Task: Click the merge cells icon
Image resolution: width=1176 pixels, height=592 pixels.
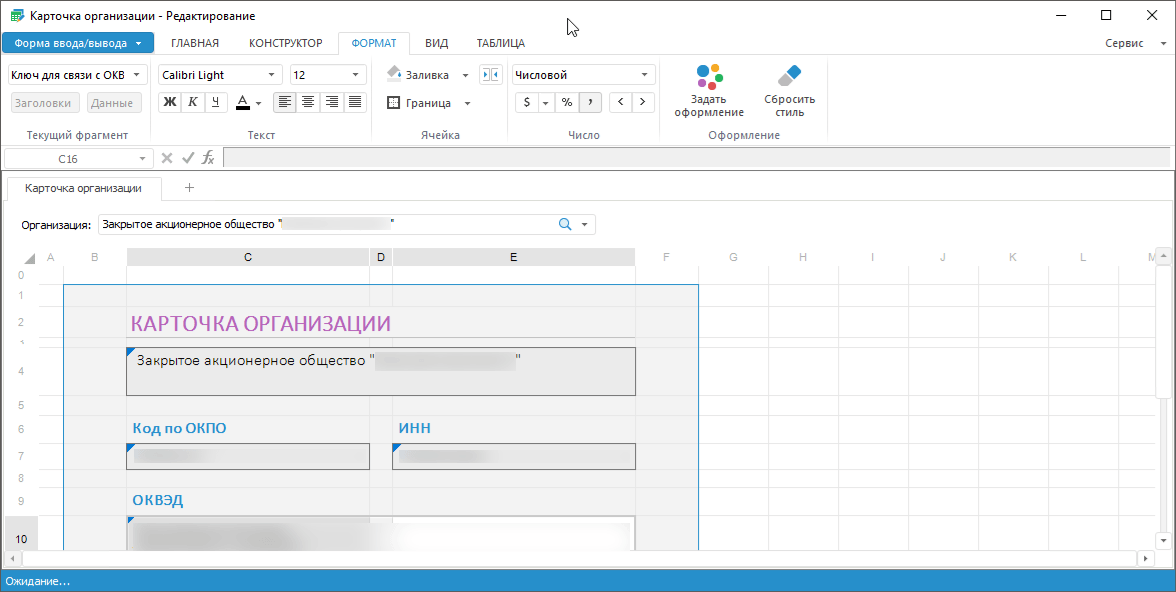Action: pyautogui.click(x=490, y=75)
